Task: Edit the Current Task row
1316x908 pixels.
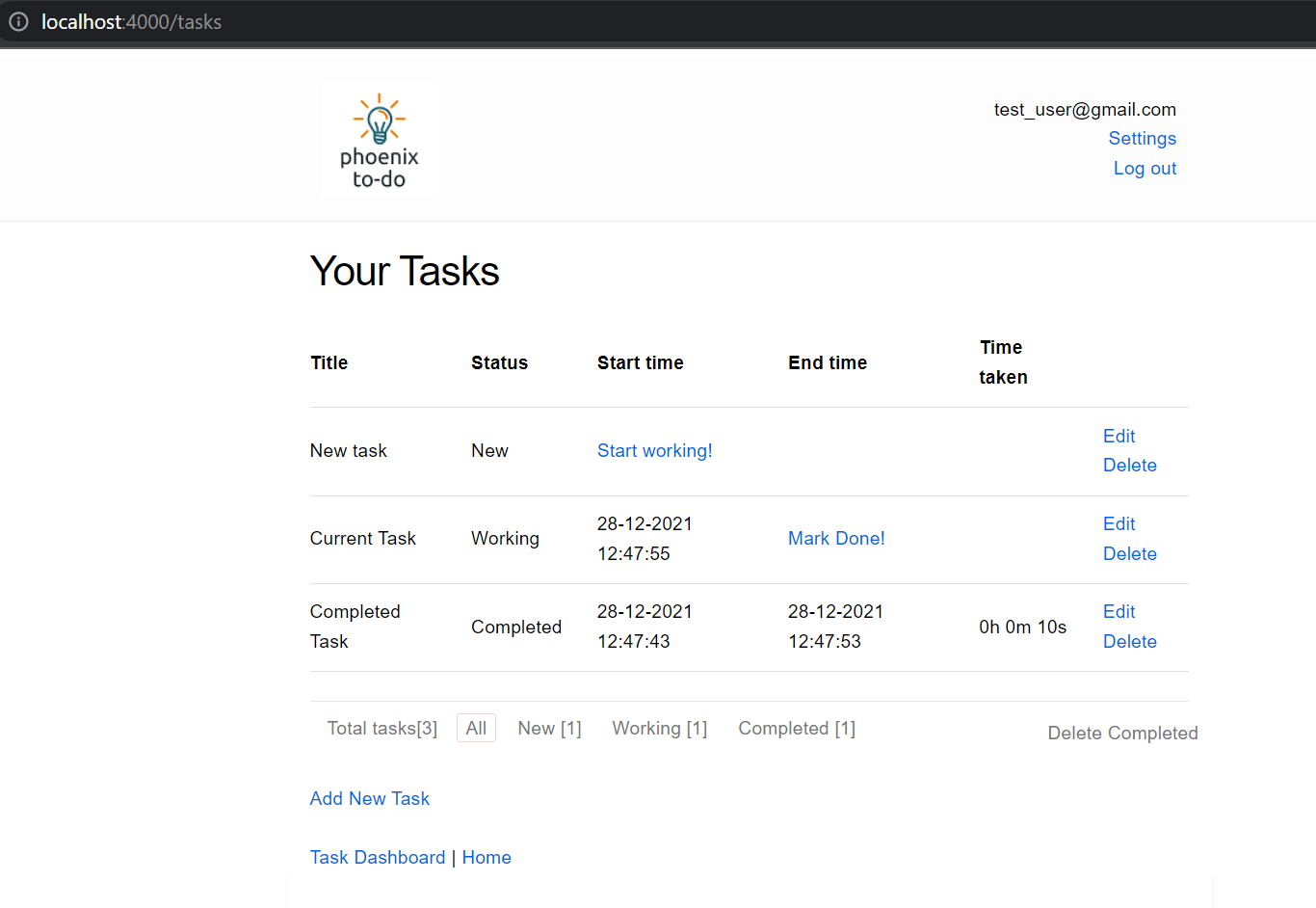Action: click(x=1119, y=523)
